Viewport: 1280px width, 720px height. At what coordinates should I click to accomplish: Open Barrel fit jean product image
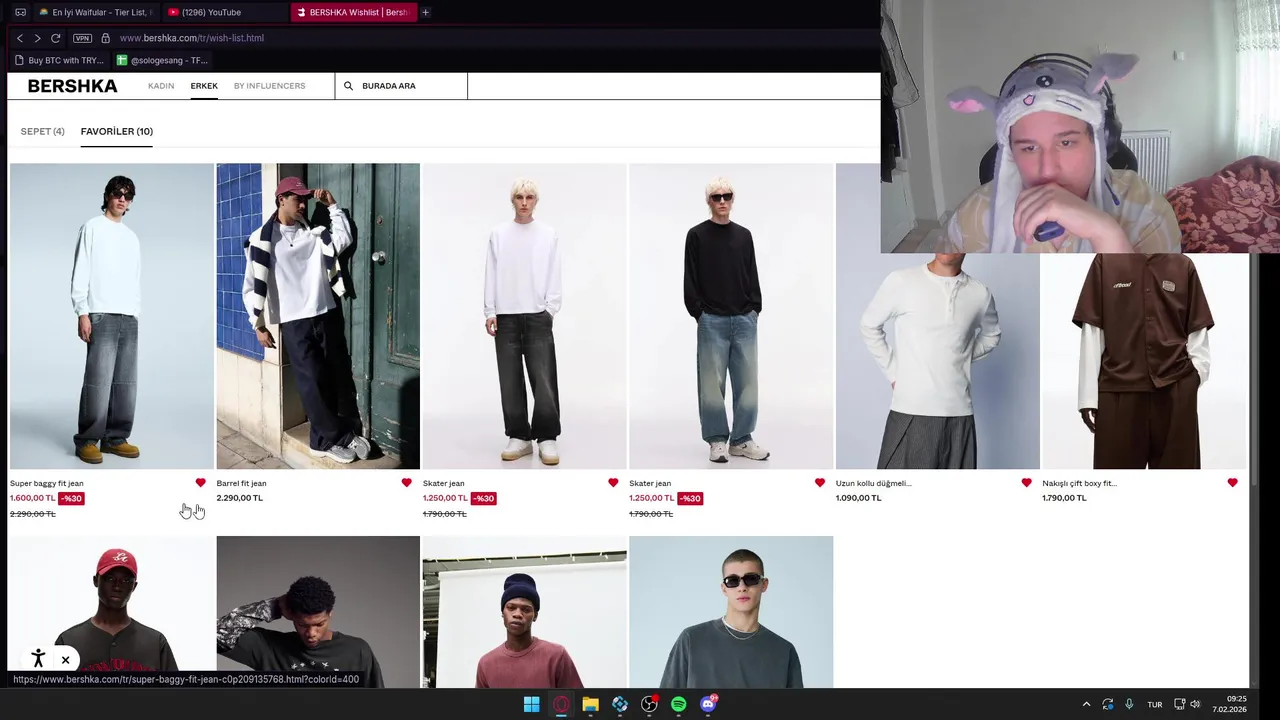(x=318, y=316)
